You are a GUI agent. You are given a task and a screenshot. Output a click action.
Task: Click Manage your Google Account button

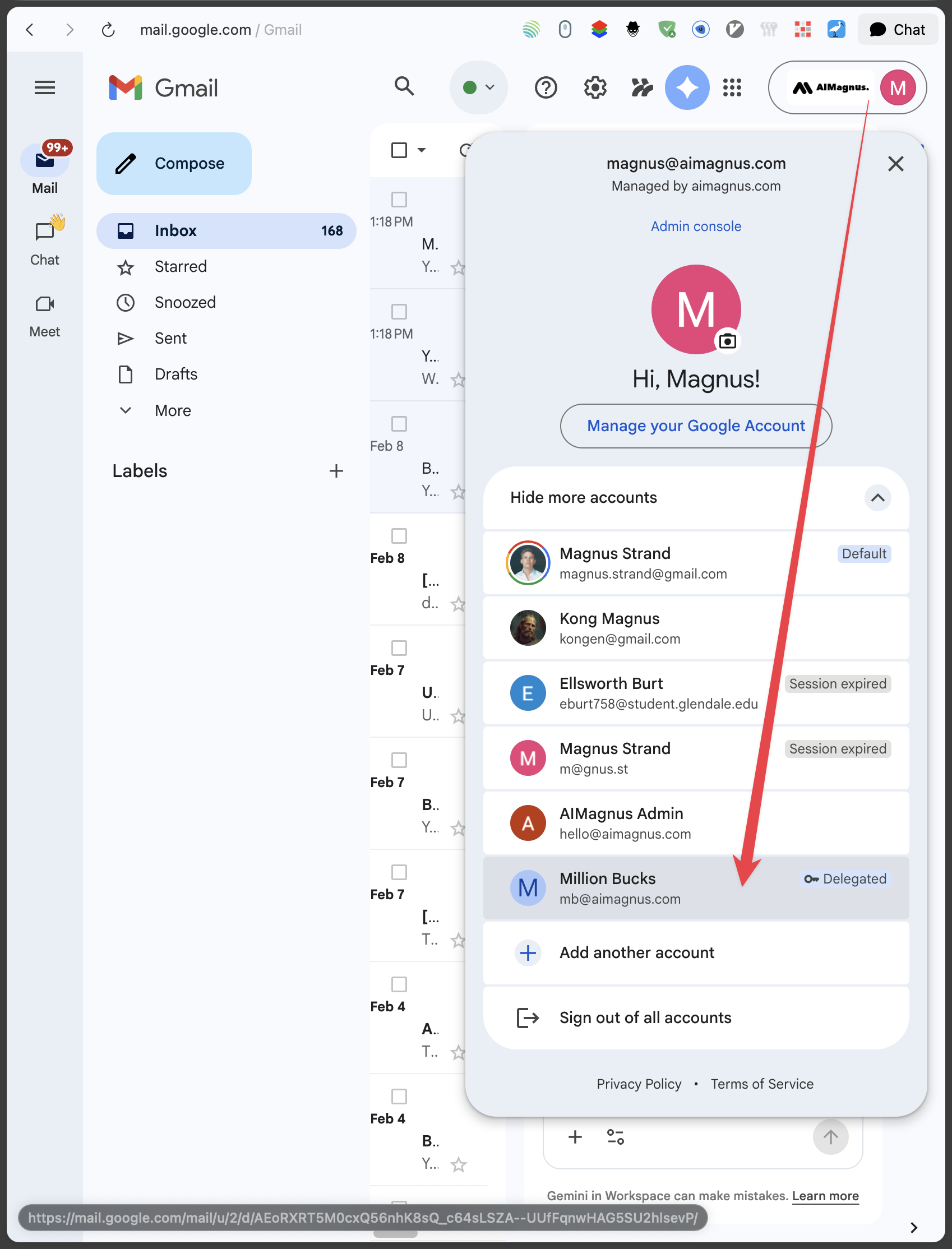[695, 425]
